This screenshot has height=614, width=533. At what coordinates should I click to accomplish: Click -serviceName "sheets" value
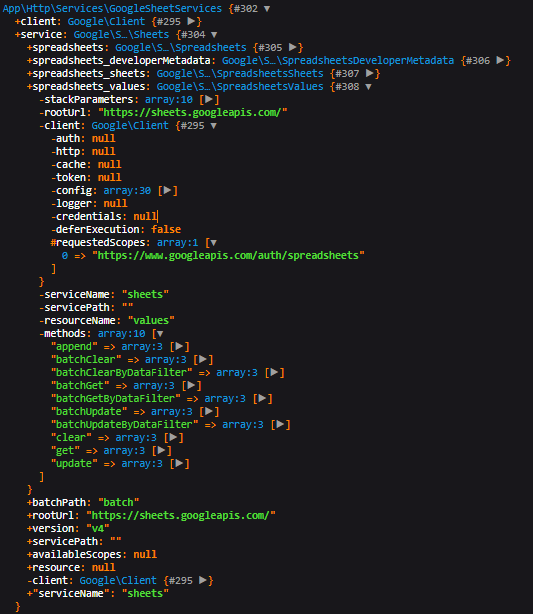click(145, 294)
